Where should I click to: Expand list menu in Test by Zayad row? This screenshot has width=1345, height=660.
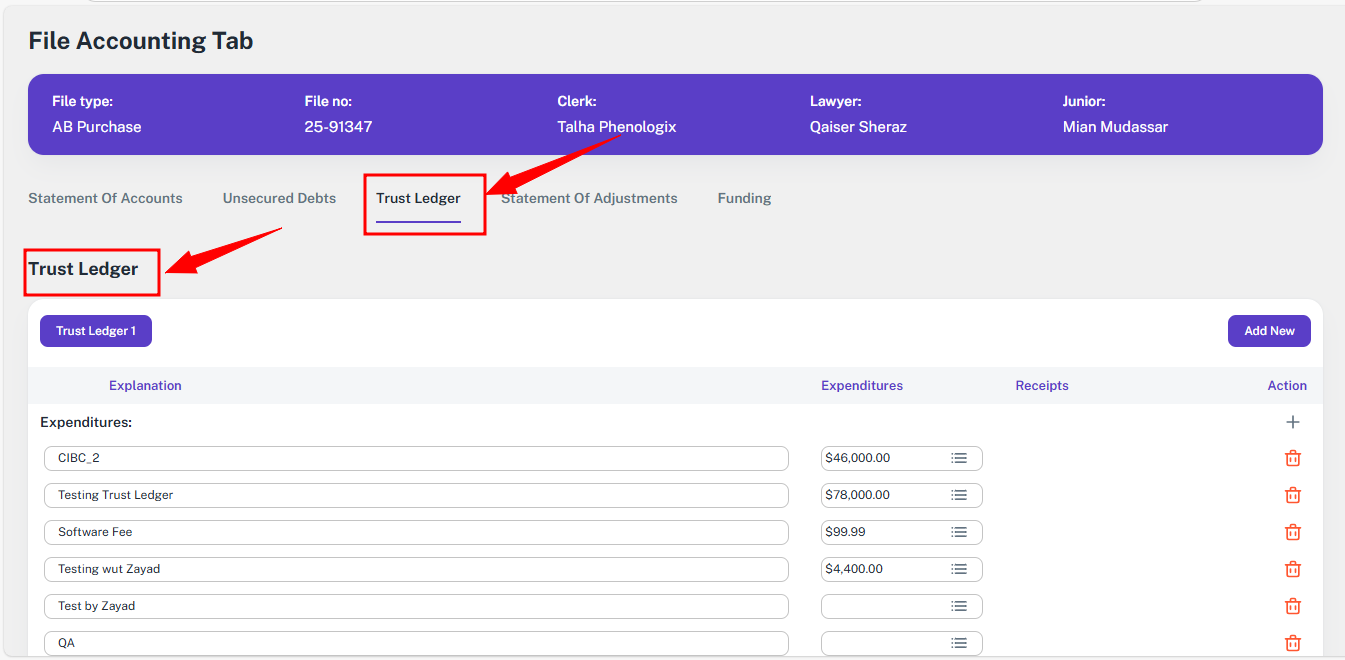pyautogui.click(x=958, y=606)
